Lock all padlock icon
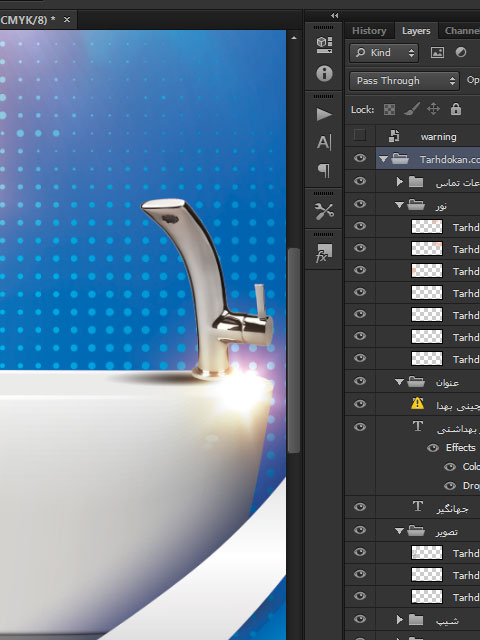This screenshot has width=480, height=640. 456,109
